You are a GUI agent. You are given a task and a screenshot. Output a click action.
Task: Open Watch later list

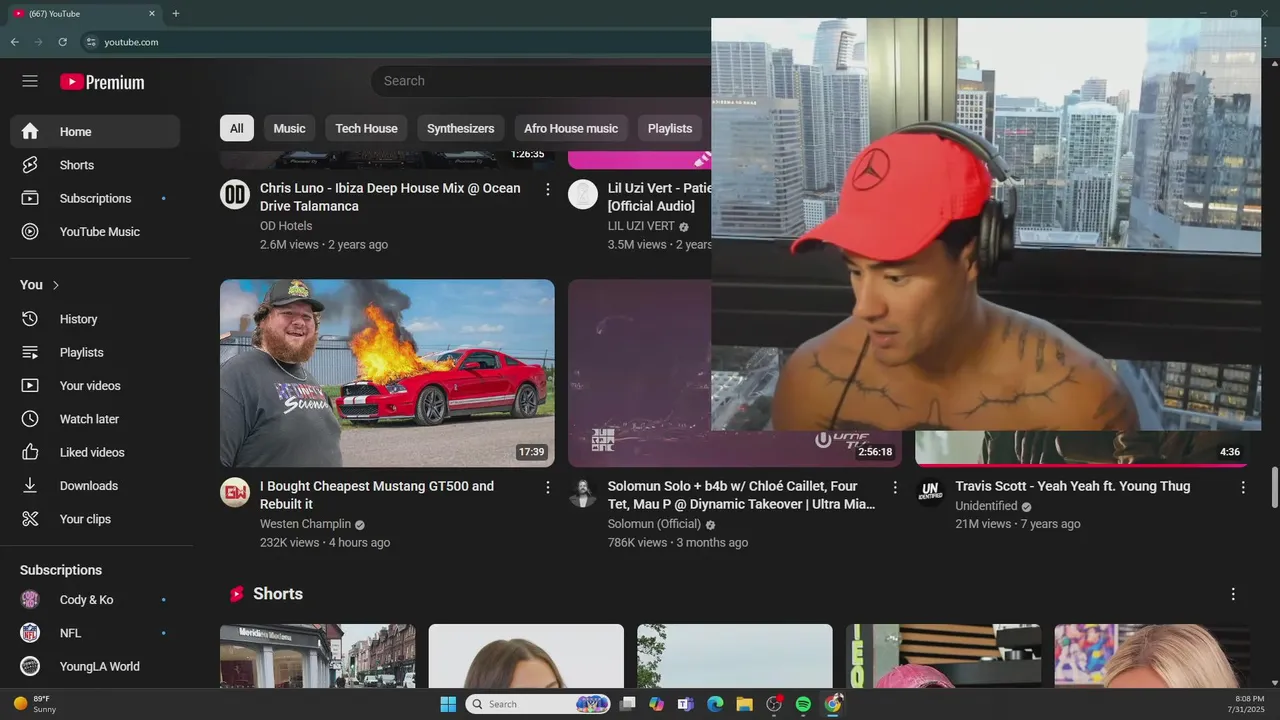pos(95,419)
